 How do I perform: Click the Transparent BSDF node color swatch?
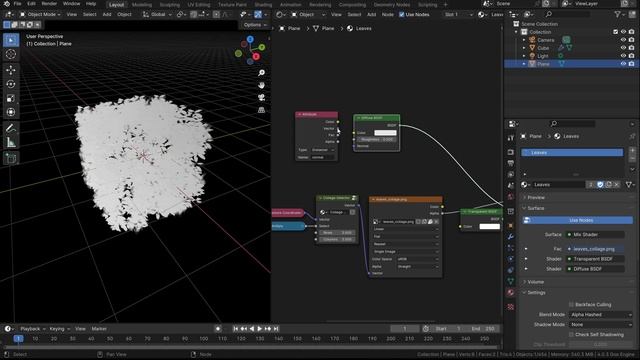(489, 227)
